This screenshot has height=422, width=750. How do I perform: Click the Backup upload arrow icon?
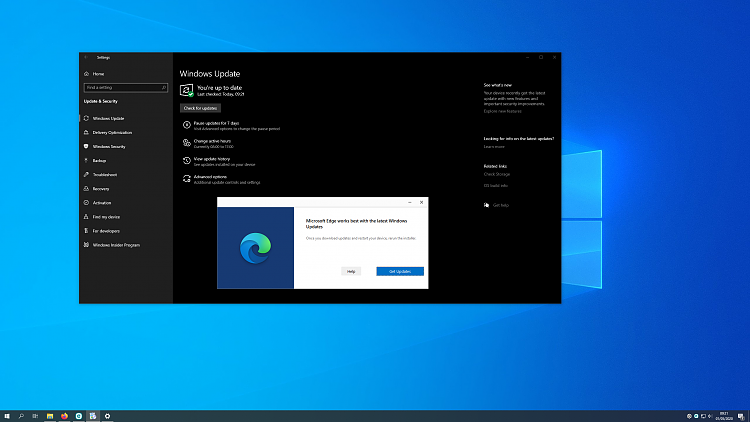86,161
